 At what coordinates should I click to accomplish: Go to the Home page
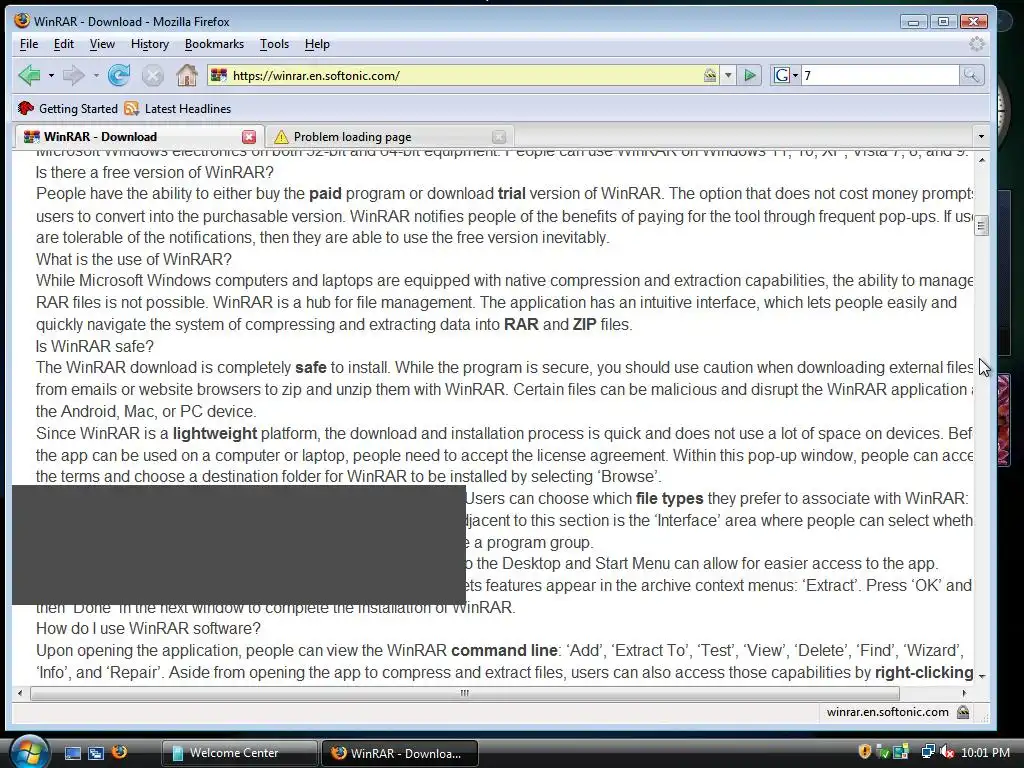pyautogui.click(x=187, y=76)
